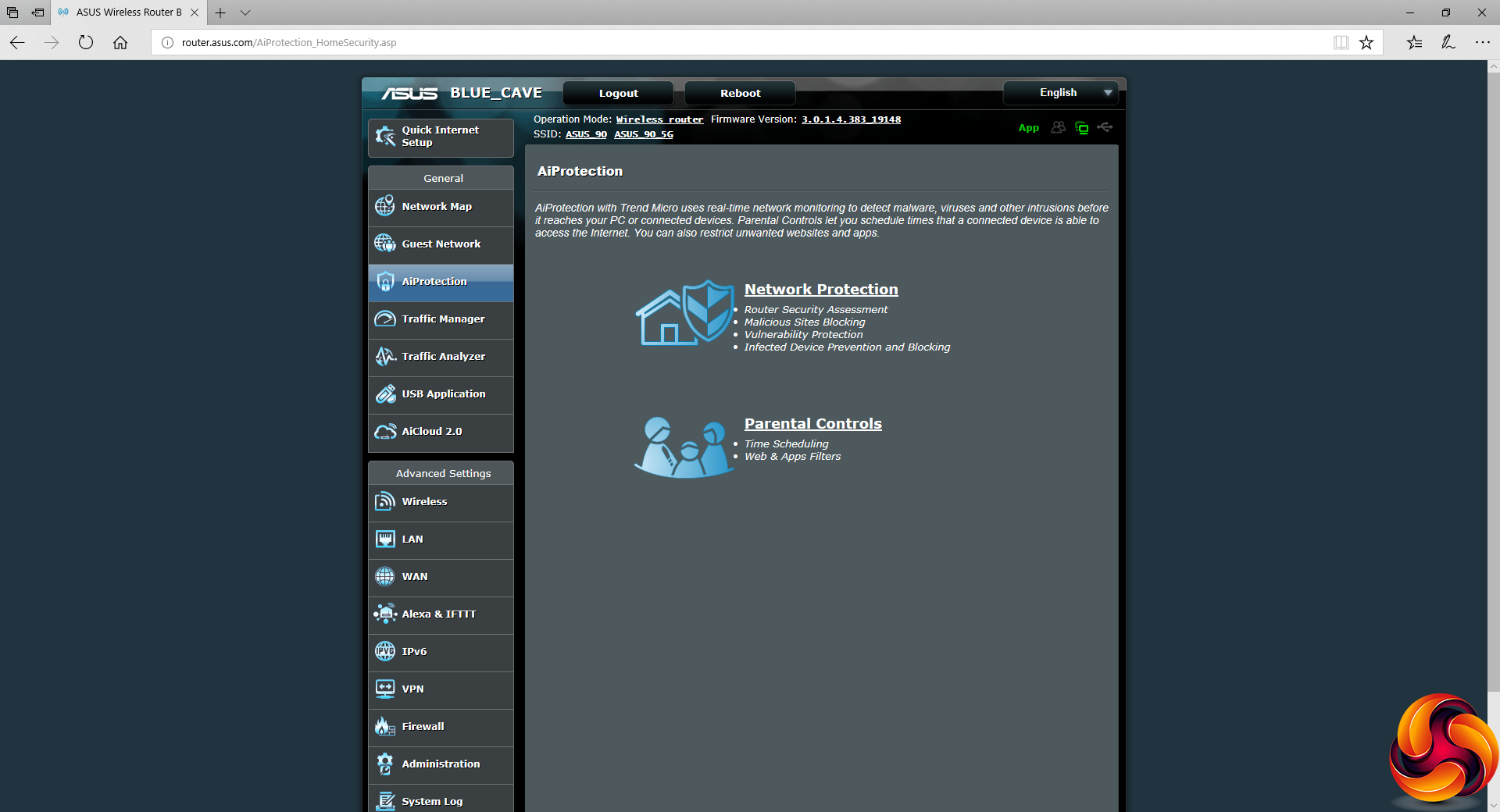1500x812 pixels.
Task: Click the browser home icon
Action: coord(120,42)
